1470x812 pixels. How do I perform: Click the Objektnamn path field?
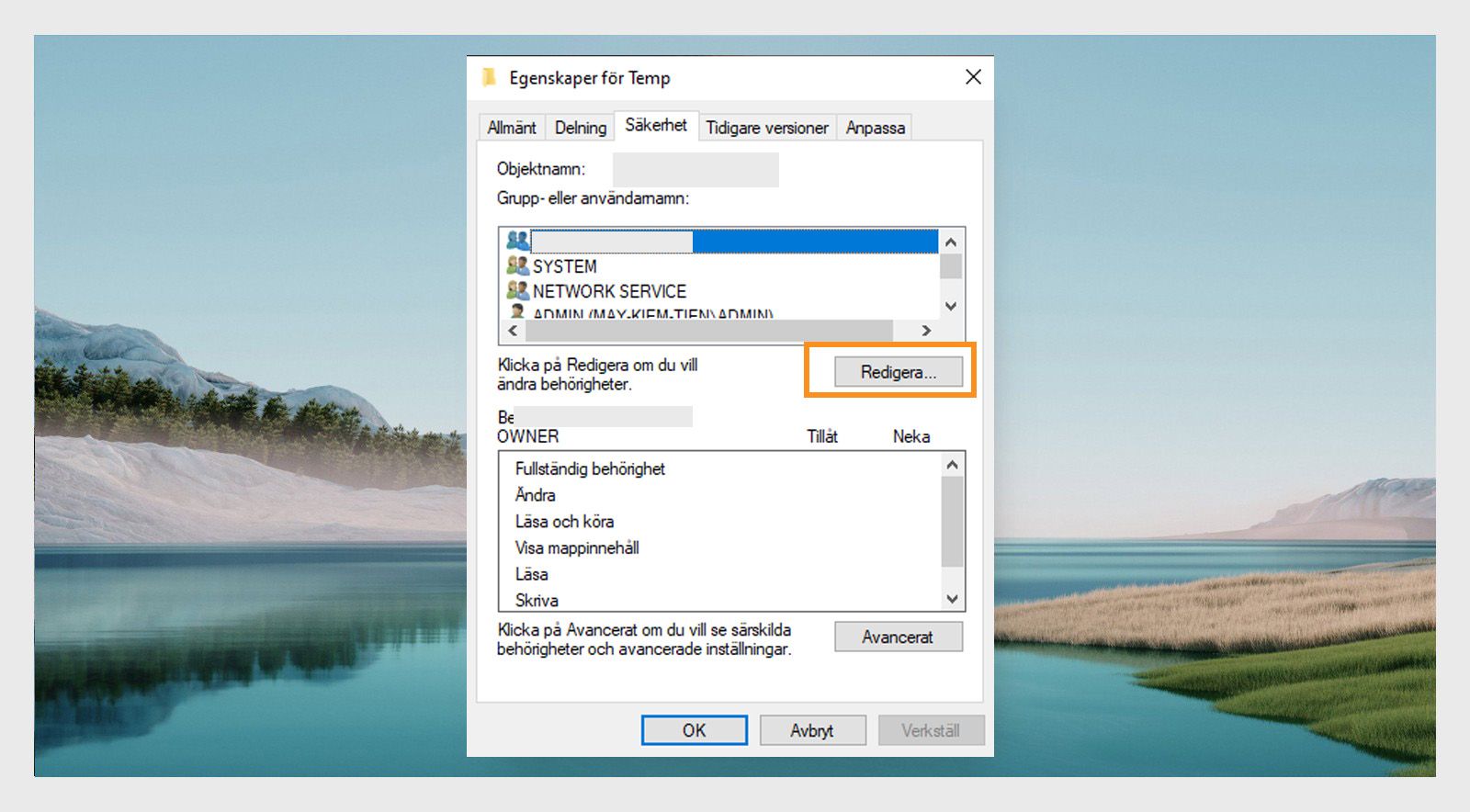[695, 170]
